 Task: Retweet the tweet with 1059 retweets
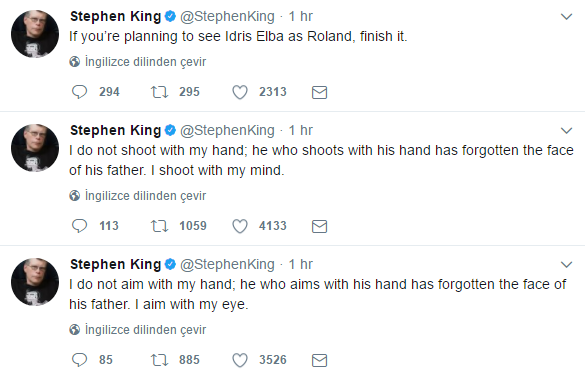[x=159, y=226]
